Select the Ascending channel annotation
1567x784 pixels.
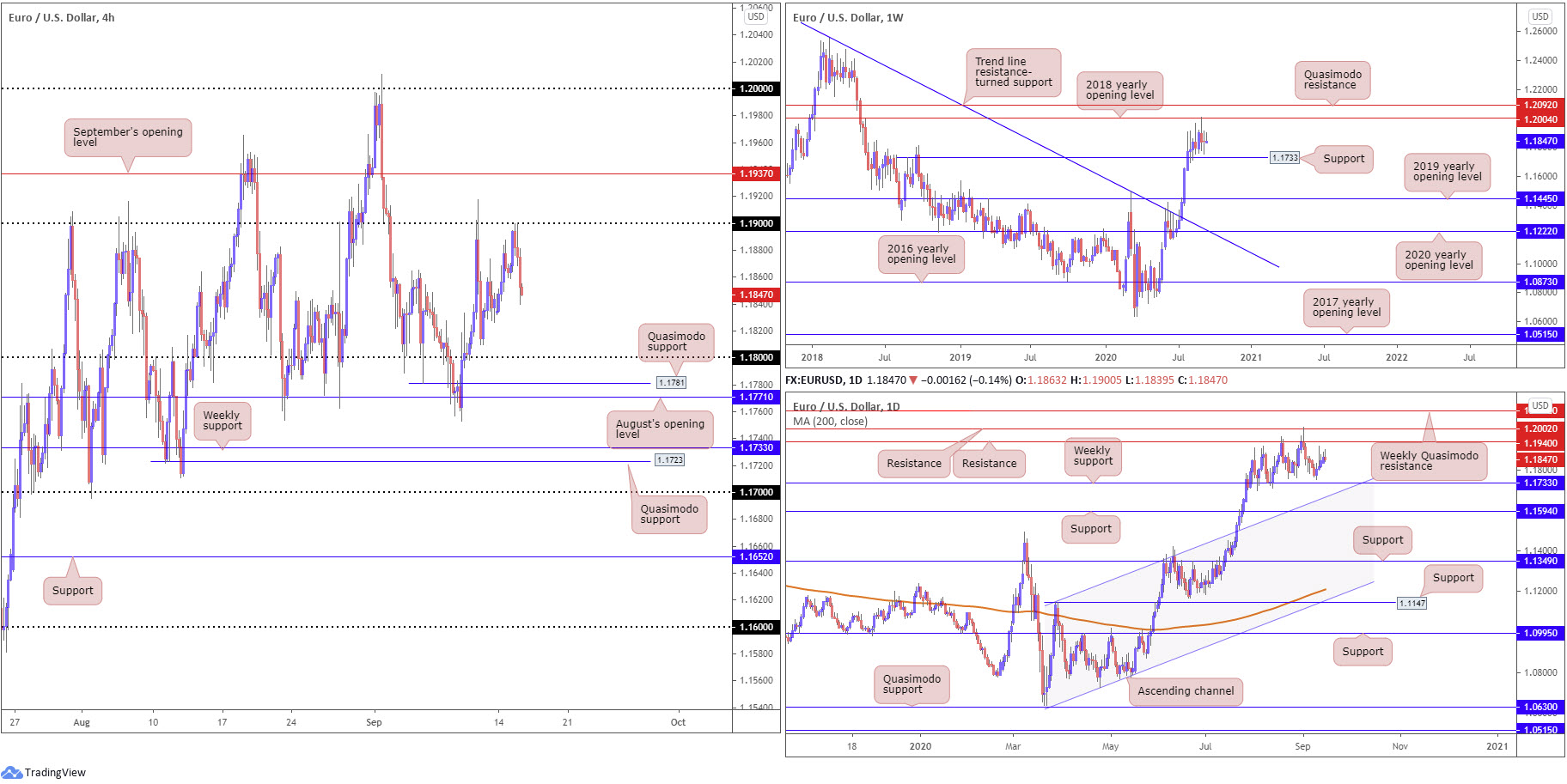(x=1186, y=691)
